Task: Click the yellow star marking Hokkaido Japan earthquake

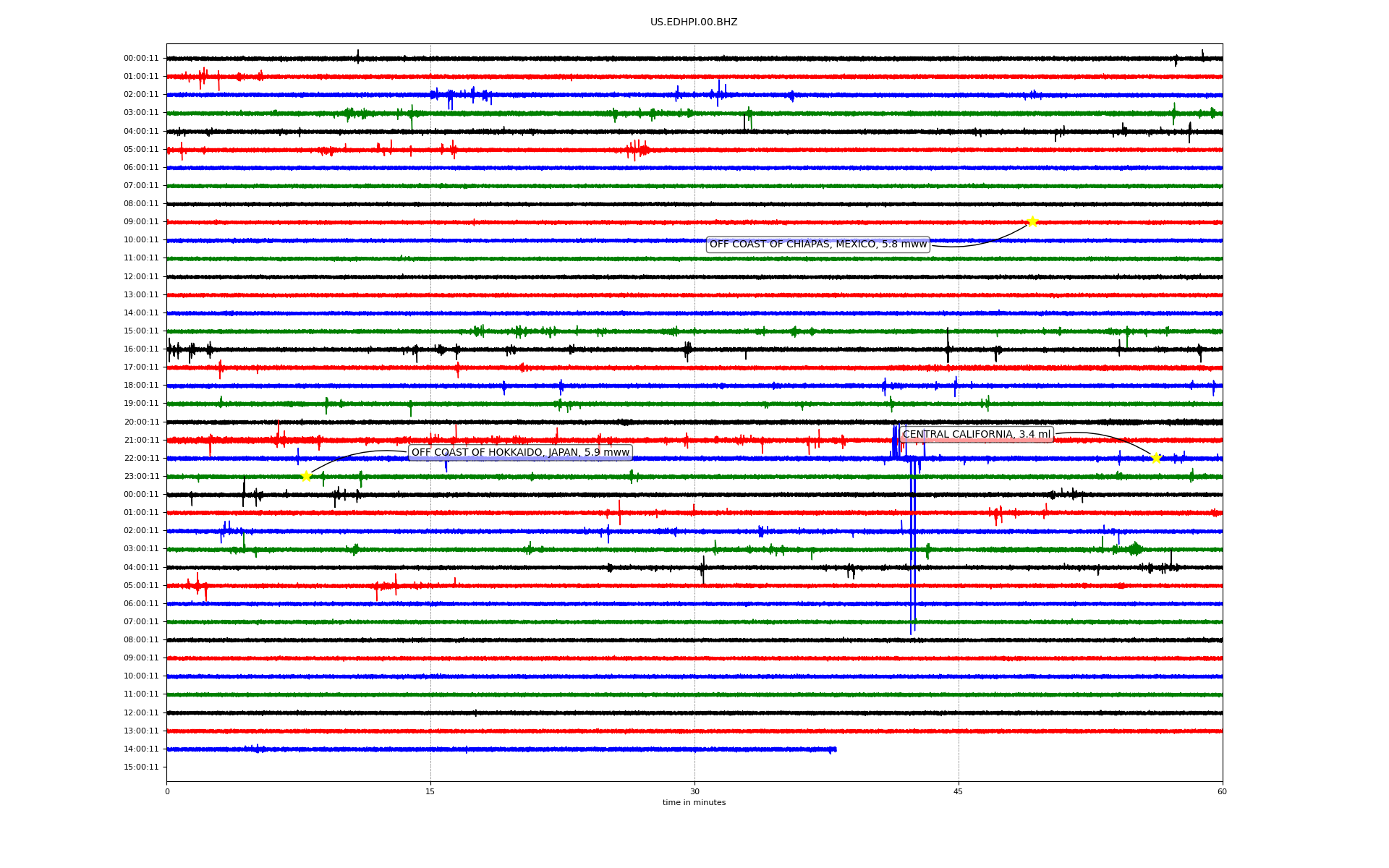Action: pyautogui.click(x=306, y=476)
